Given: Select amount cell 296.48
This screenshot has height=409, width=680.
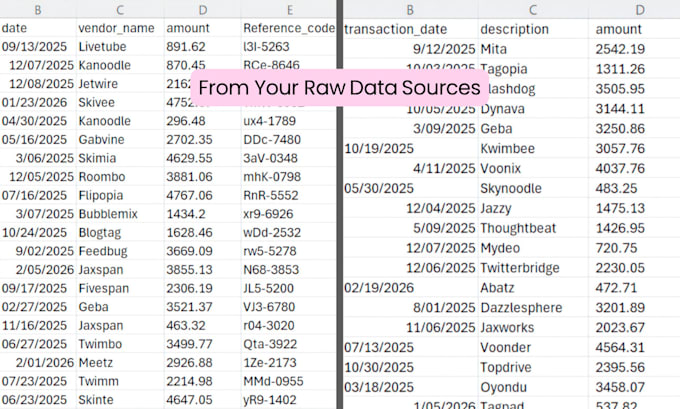Looking at the screenshot, I should (203, 121).
